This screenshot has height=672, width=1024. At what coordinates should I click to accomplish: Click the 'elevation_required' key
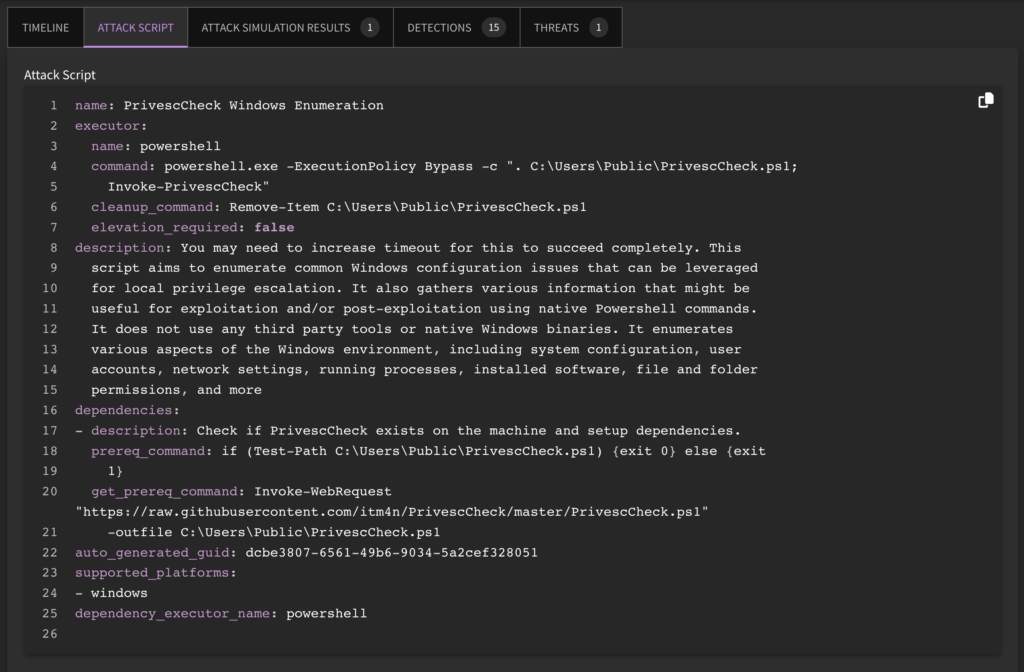[x=164, y=227]
